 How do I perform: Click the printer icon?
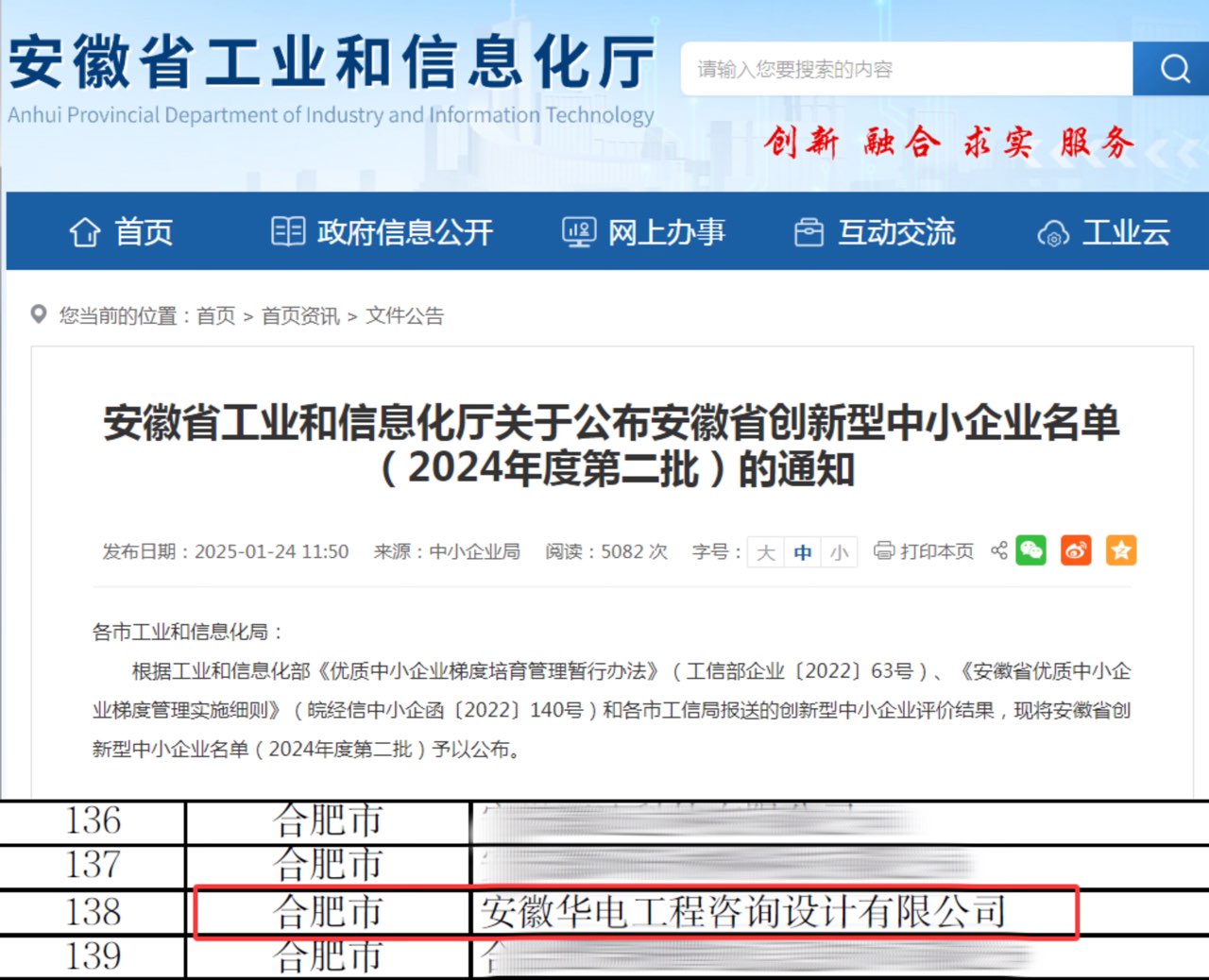[883, 550]
